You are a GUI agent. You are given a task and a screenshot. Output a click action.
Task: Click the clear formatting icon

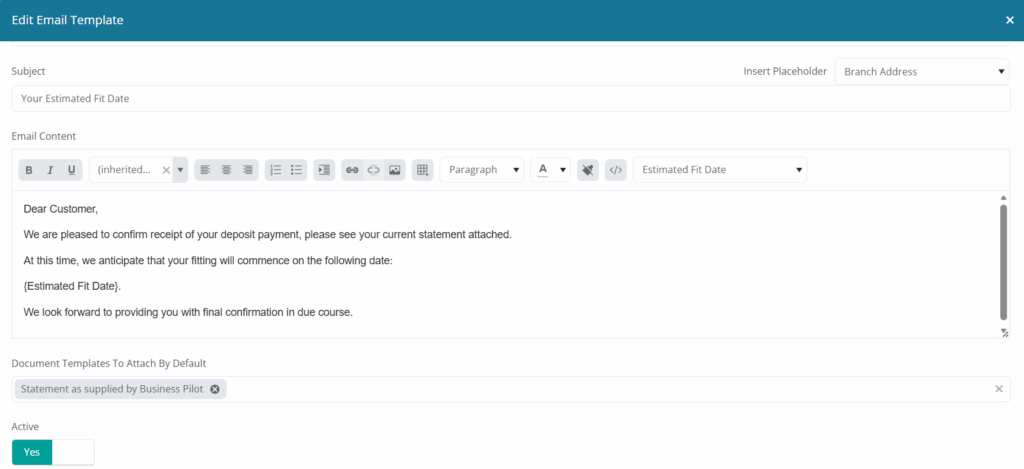tap(588, 170)
